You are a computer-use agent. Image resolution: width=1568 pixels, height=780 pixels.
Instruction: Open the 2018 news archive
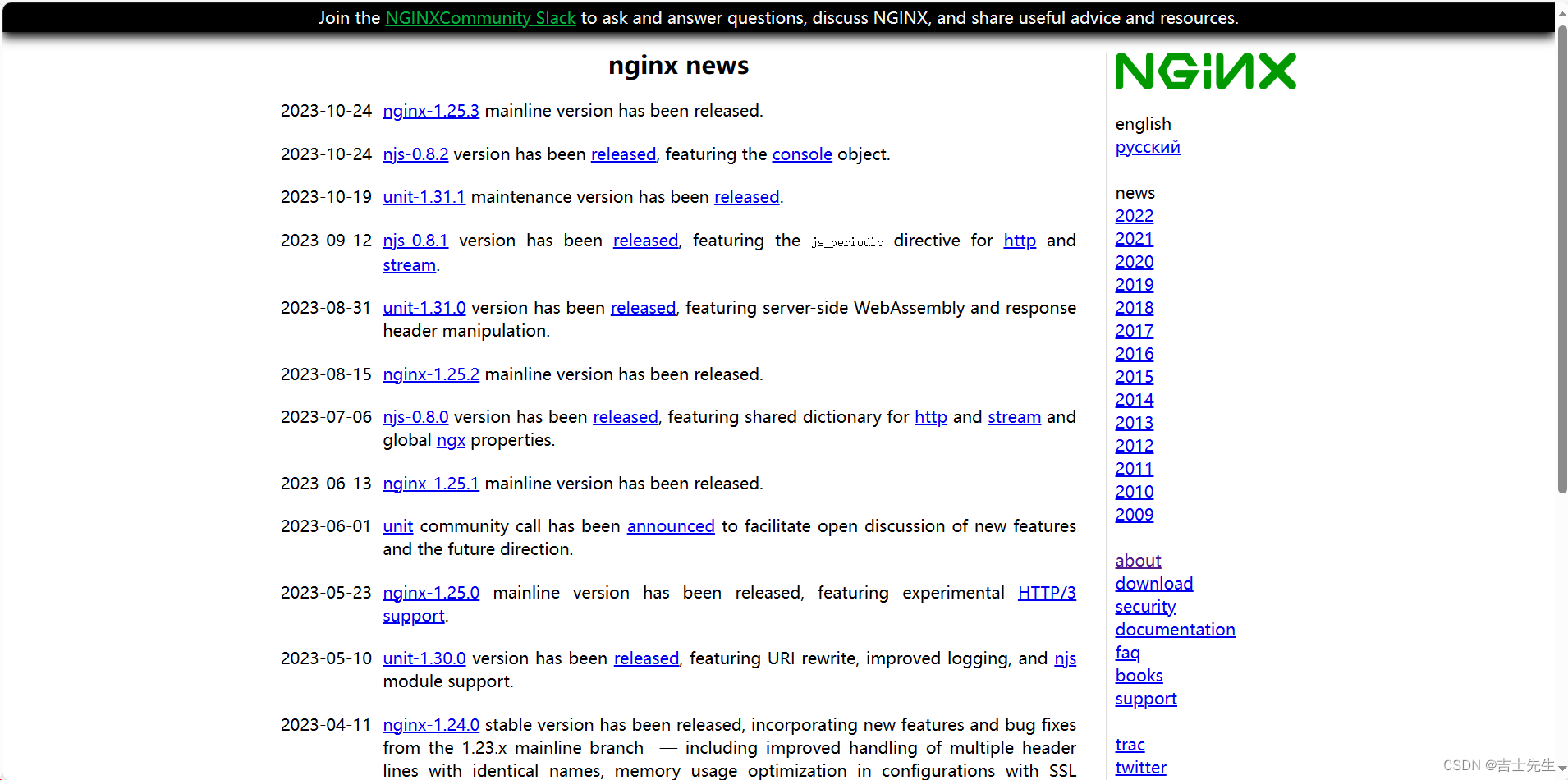(1135, 308)
